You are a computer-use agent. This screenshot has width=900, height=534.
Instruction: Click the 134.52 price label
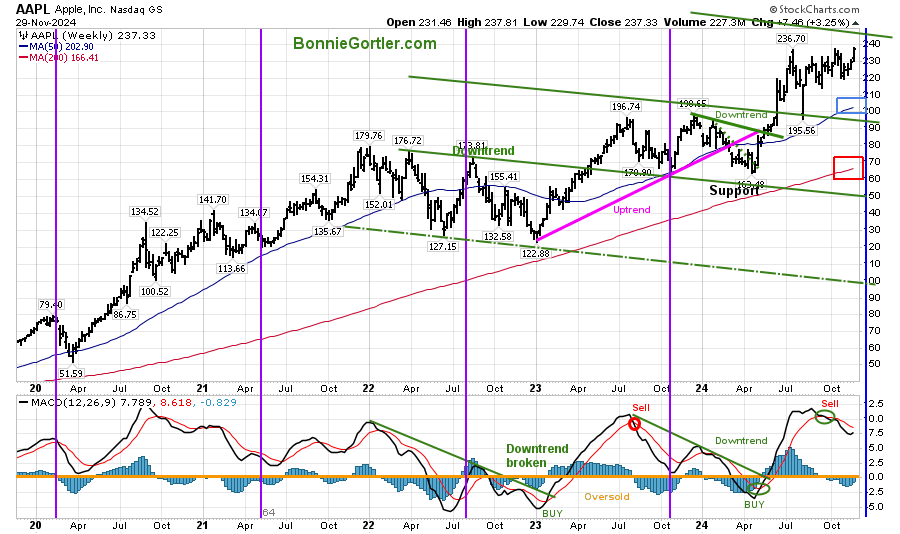(x=144, y=212)
